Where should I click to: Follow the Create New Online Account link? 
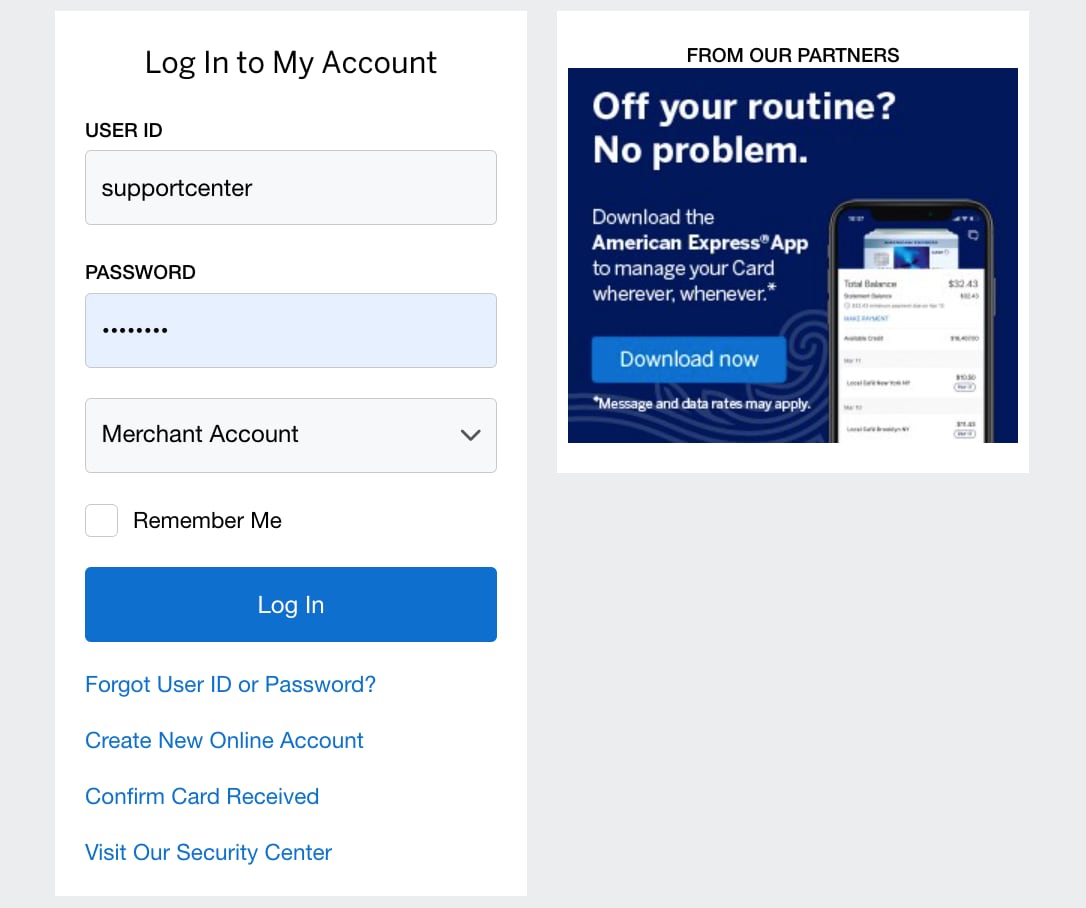pyautogui.click(x=224, y=741)
